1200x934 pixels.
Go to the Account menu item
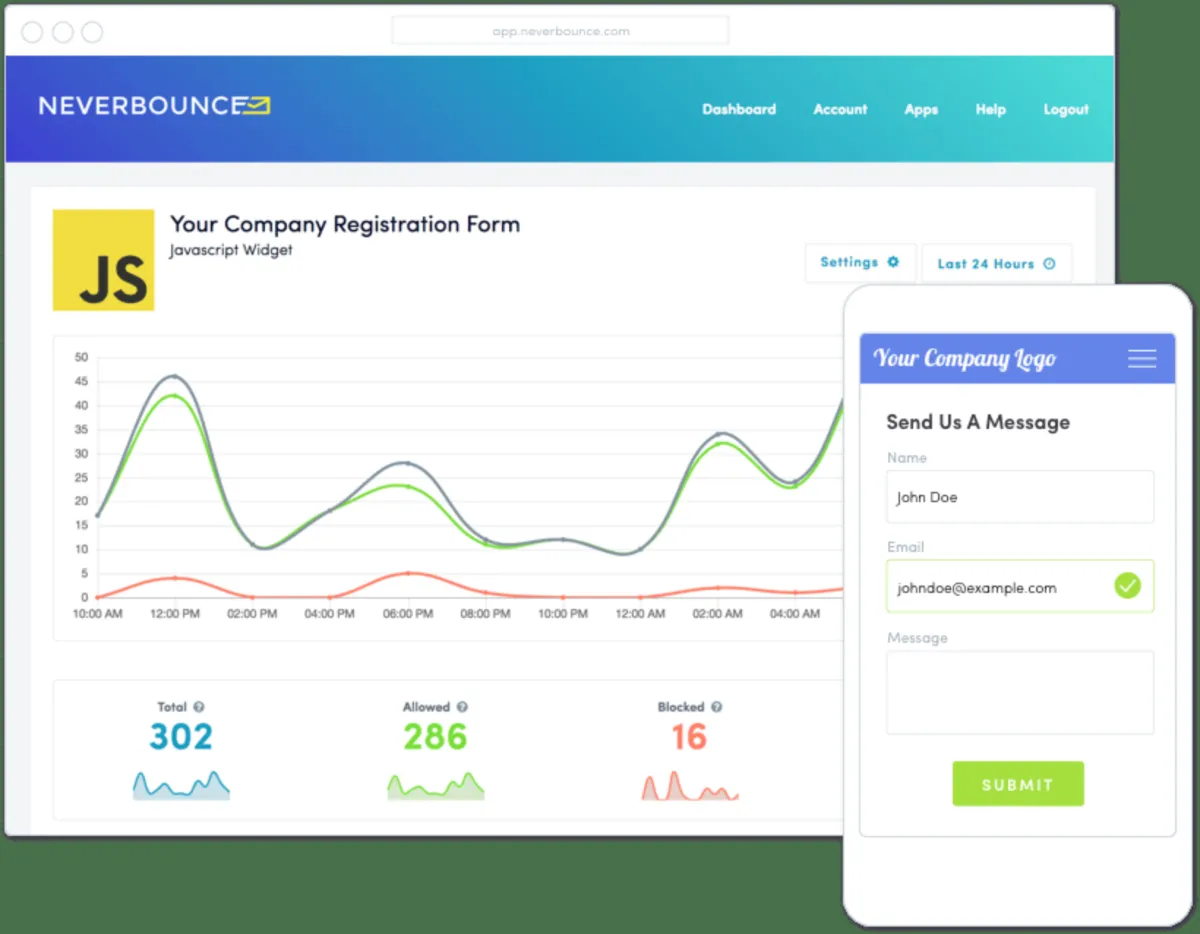[840, 109]
